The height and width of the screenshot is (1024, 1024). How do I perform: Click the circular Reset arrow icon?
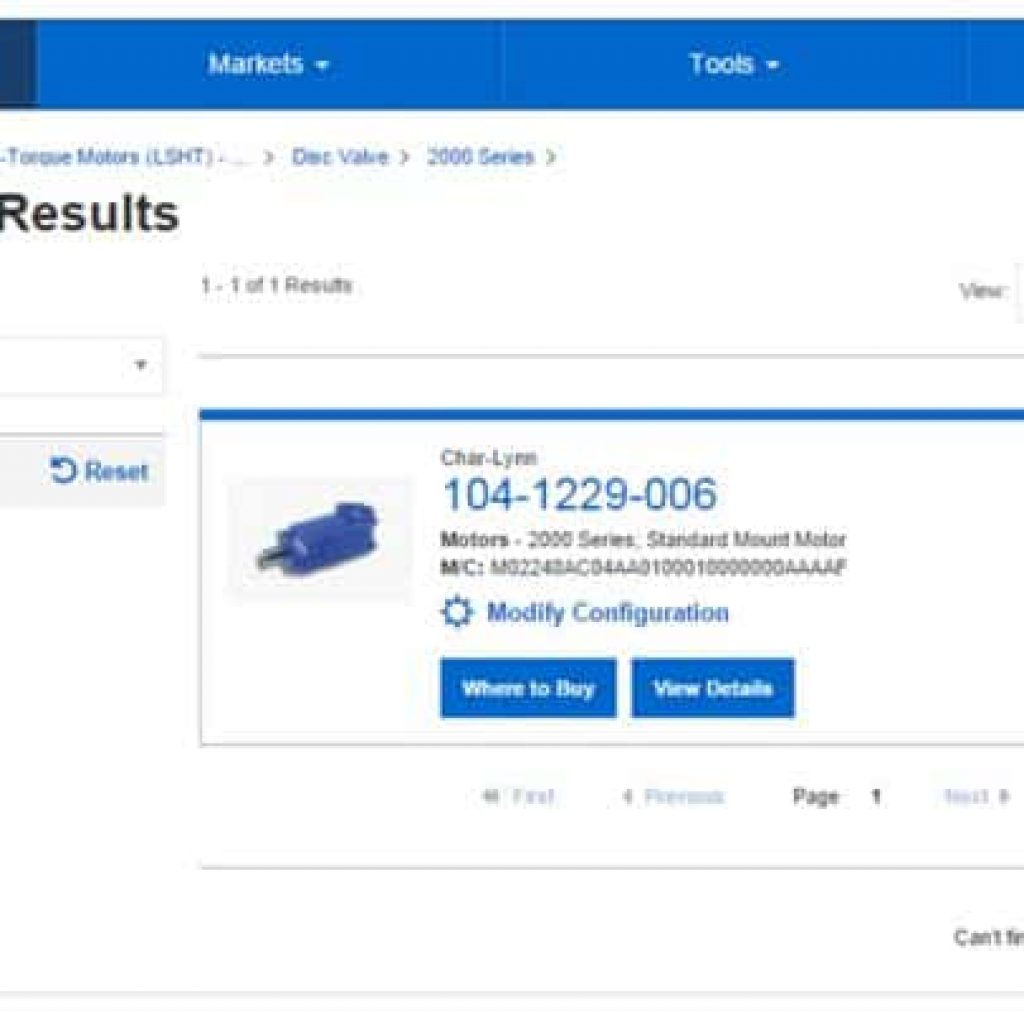coord(62,470)
